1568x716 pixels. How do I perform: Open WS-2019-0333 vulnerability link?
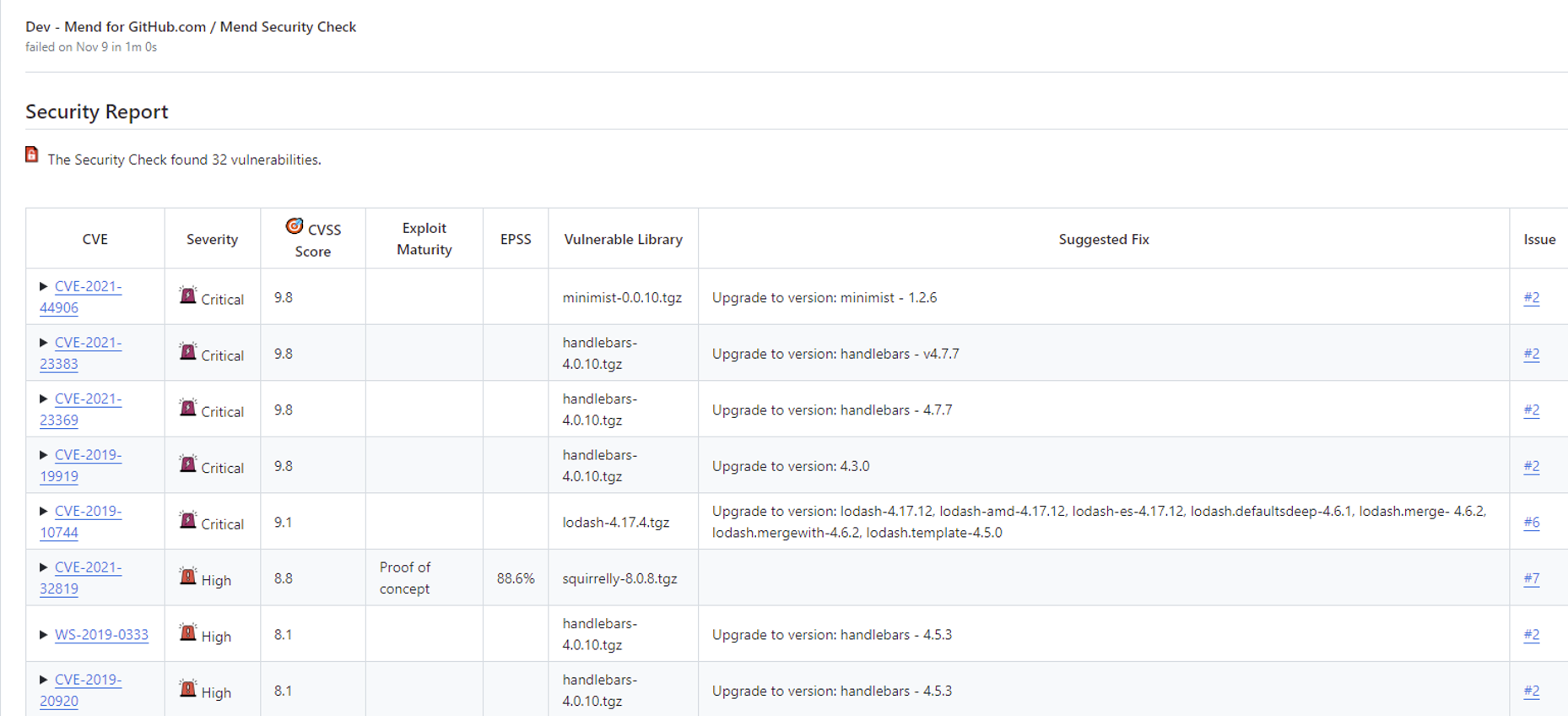click(101, 635)
